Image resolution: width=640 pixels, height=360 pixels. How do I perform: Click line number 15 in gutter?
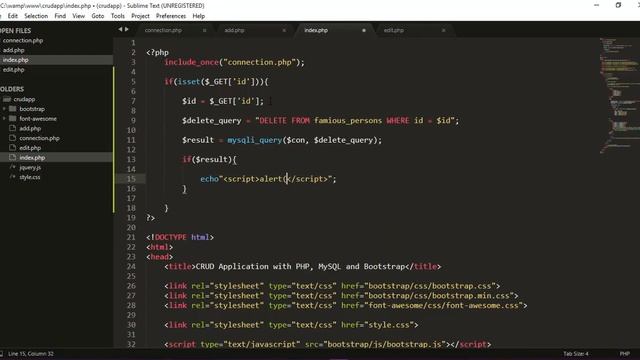click(x=131, y=179)
